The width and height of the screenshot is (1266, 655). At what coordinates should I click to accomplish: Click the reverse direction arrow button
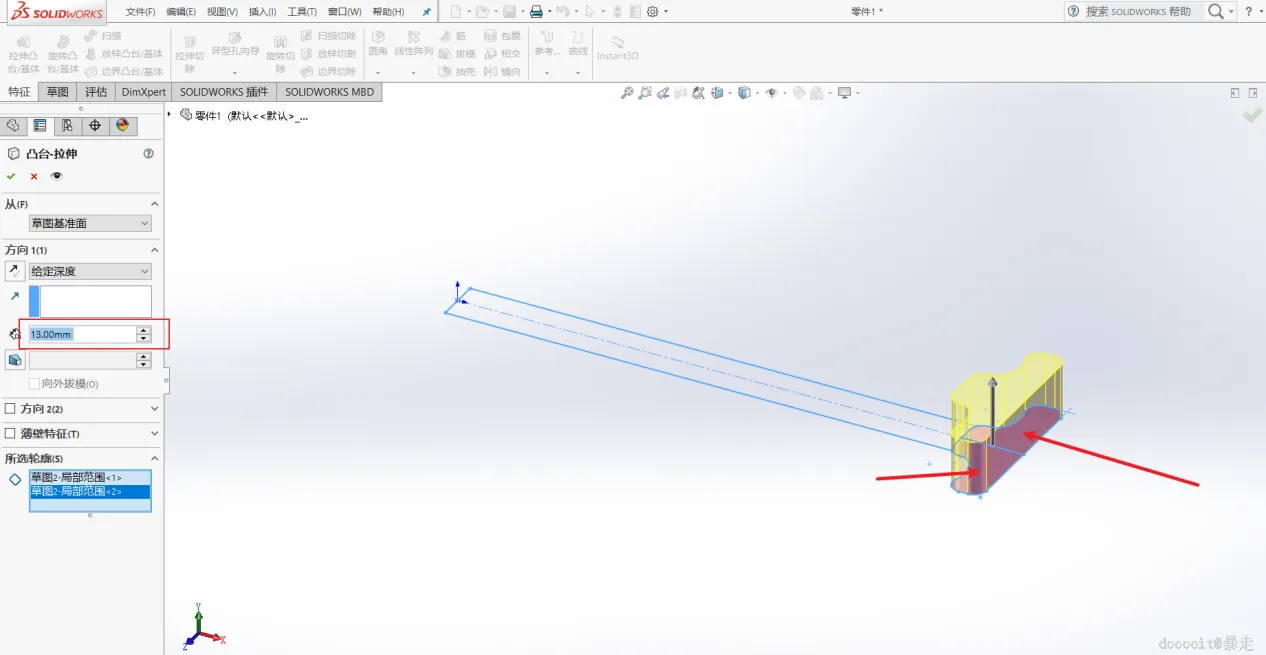point(15,271)
